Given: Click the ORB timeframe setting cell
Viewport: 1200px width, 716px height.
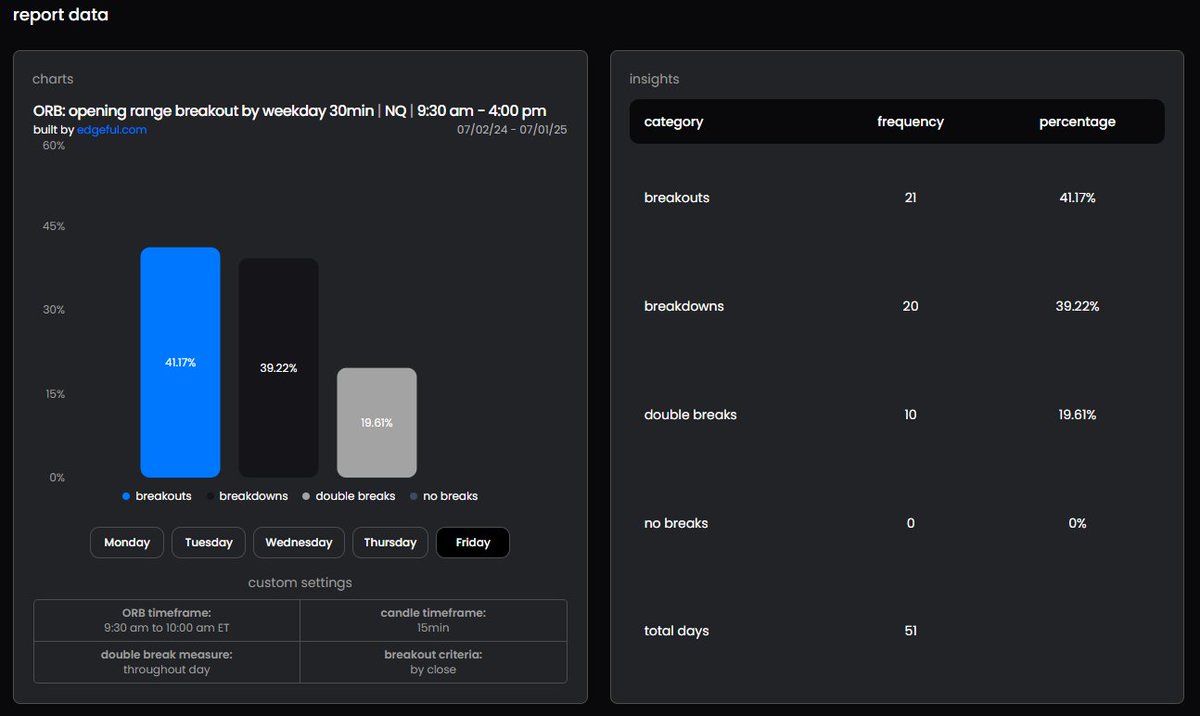Looking at the screenshot, I should tap(167, 621).
